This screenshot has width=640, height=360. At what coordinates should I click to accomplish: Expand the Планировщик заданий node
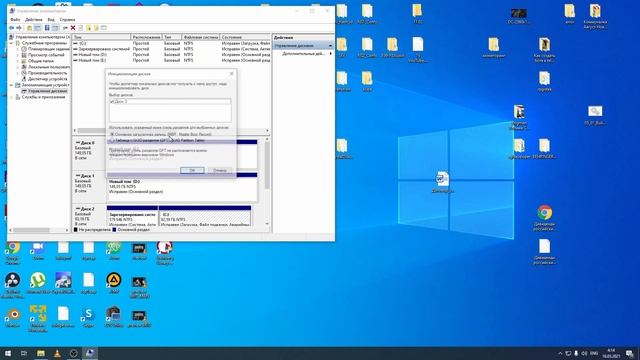(x=18, y=49)
